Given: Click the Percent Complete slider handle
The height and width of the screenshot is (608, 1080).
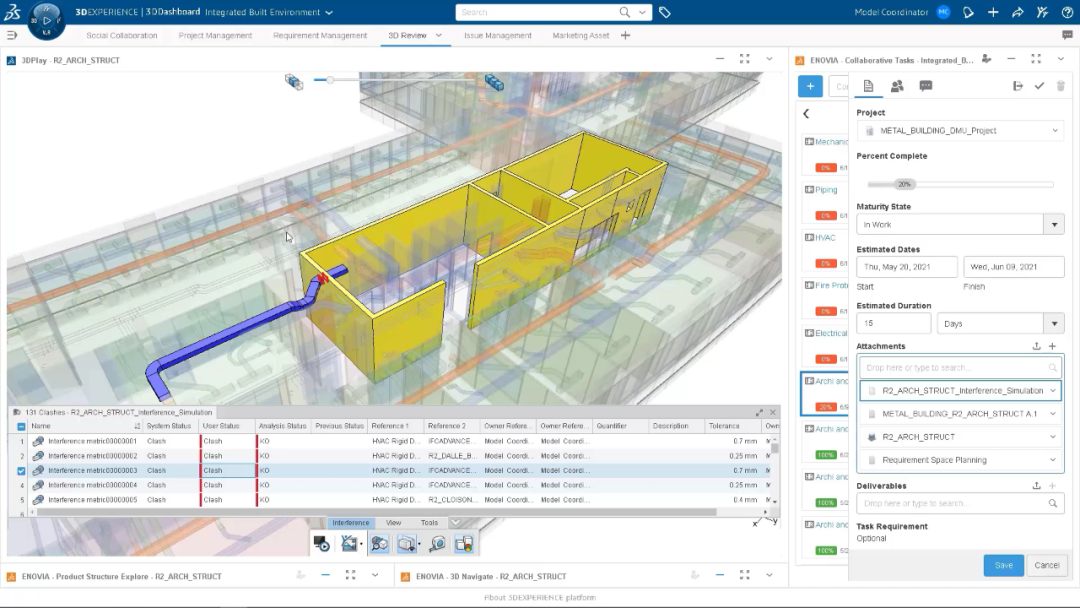Looking at the screenshot, I should [x=905, y=184].
